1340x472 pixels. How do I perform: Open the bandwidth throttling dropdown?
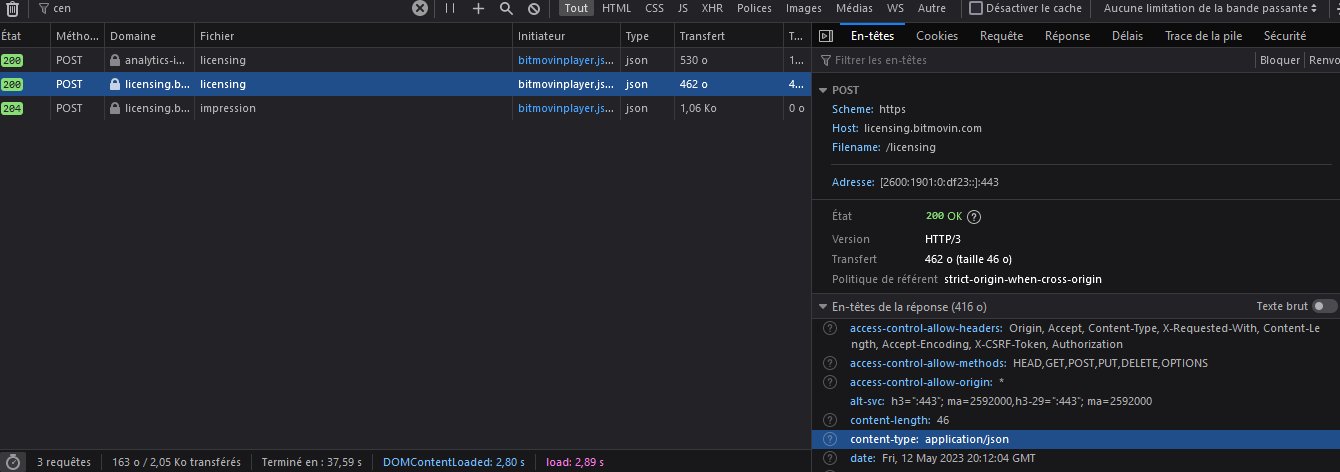pos(1210,8)
